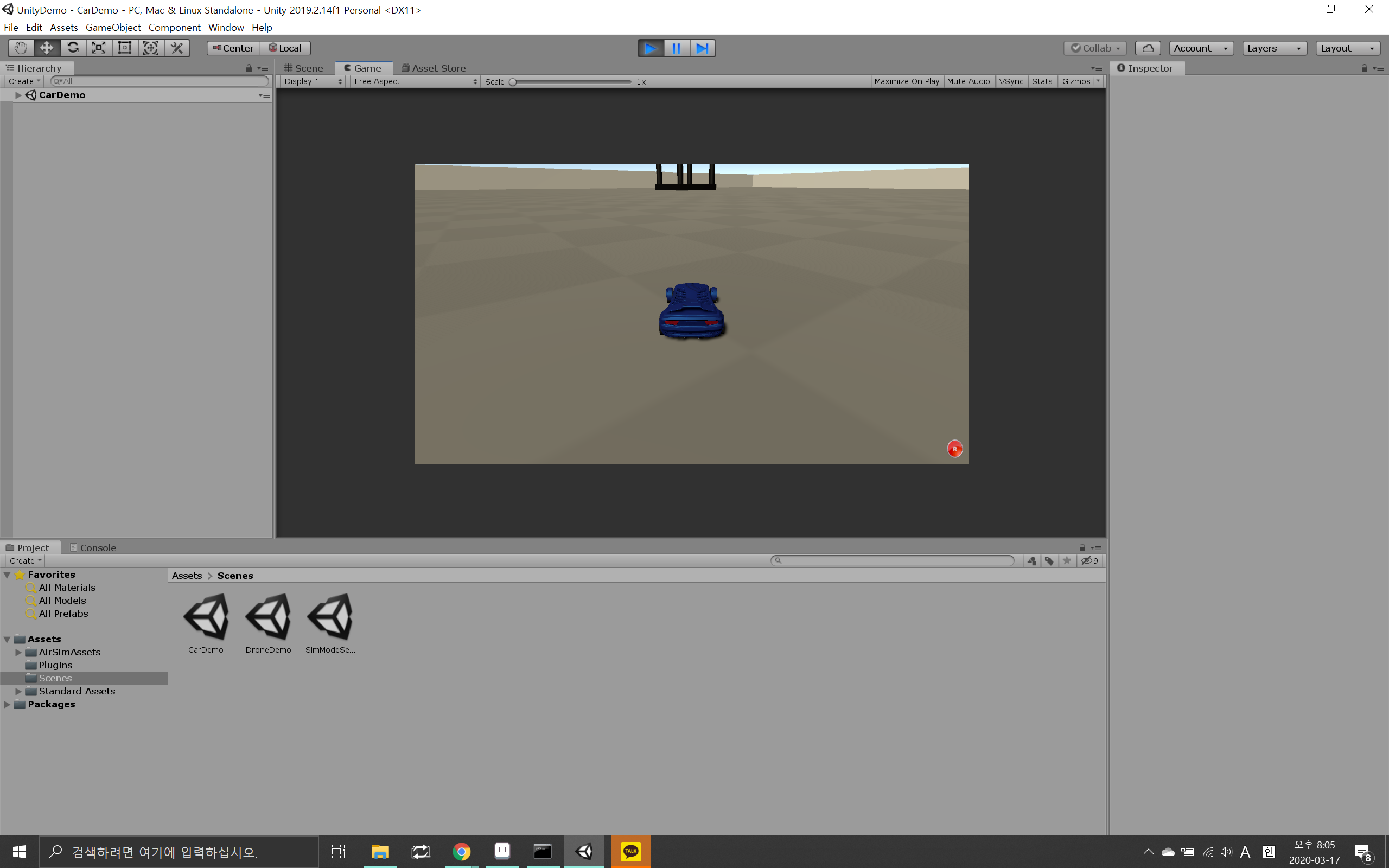Expand the CarDemo scene in Hierarchy
This screenshot has width=1389, height=868.
(18, 95)
